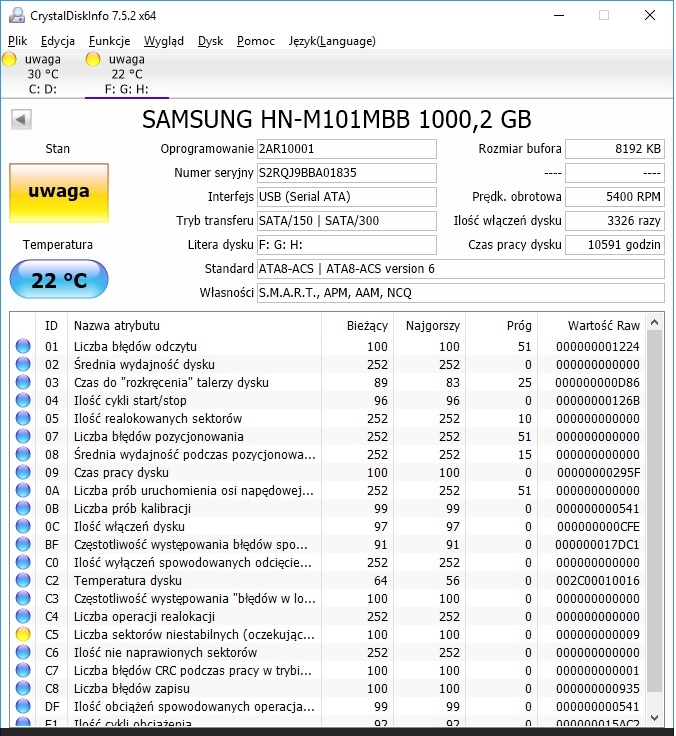Click blue status circle for attribute 01
Image resolution: width=676 pixels, height=736 pixels.
click(23, 346)
